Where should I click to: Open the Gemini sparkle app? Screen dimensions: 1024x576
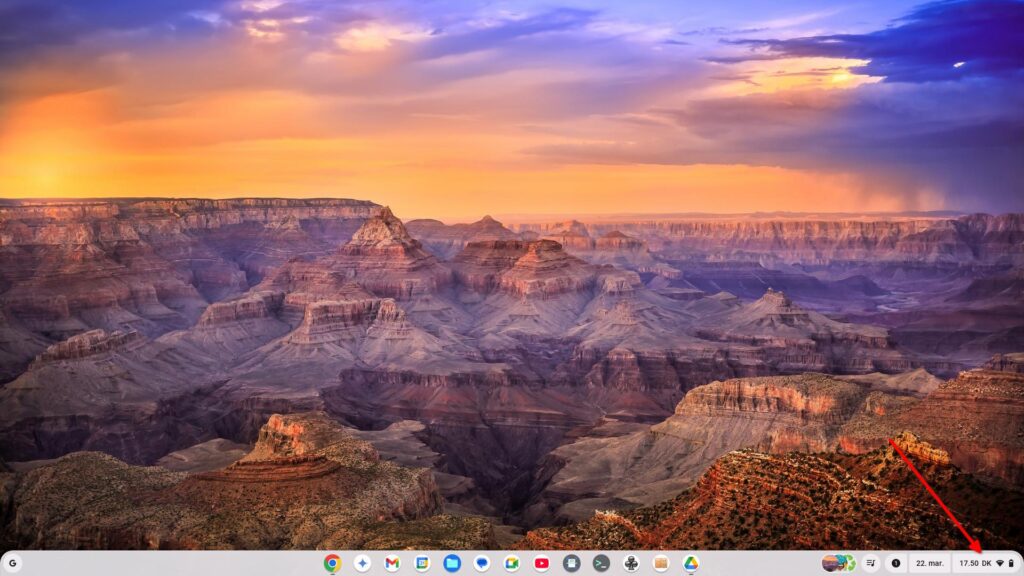pos(362,563)
